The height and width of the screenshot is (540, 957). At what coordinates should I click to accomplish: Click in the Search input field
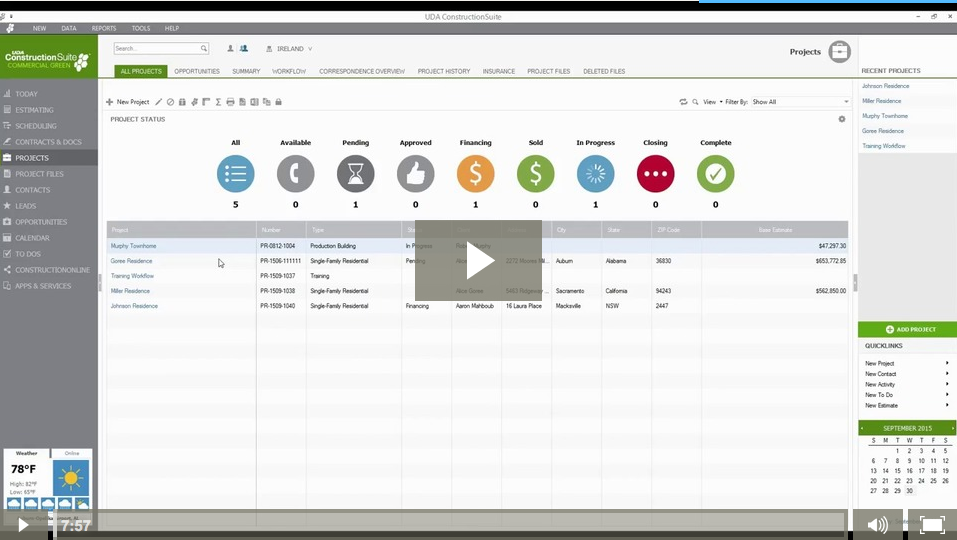tap(156, 48)
